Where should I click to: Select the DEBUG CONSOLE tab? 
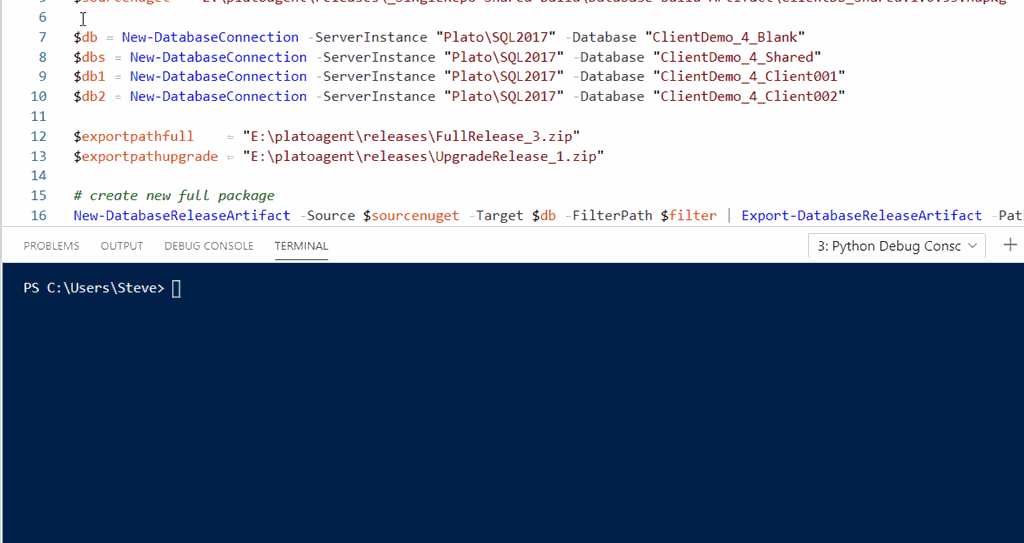click(209, 246)
